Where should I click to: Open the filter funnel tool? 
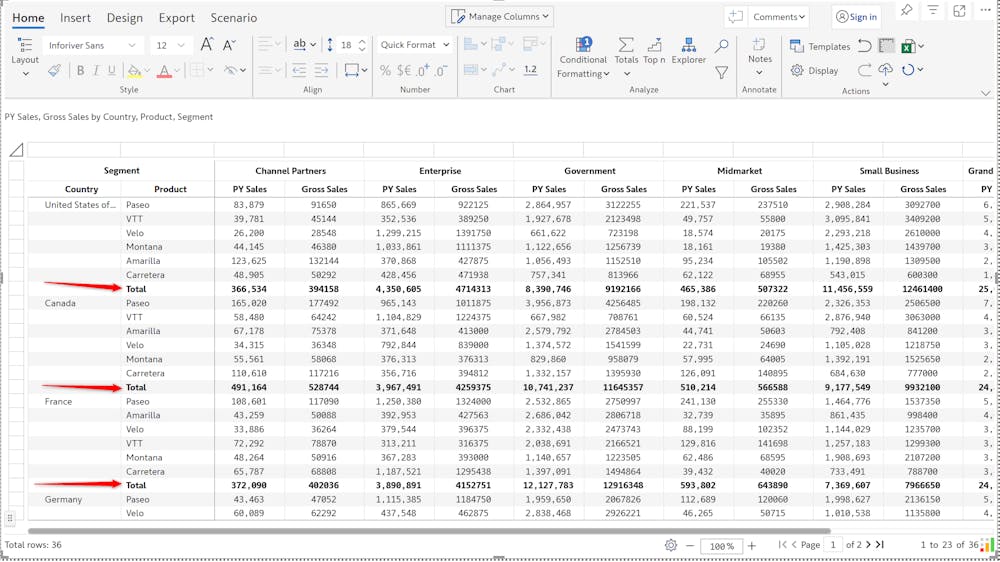pyautogui.click(x=721, y=72)
